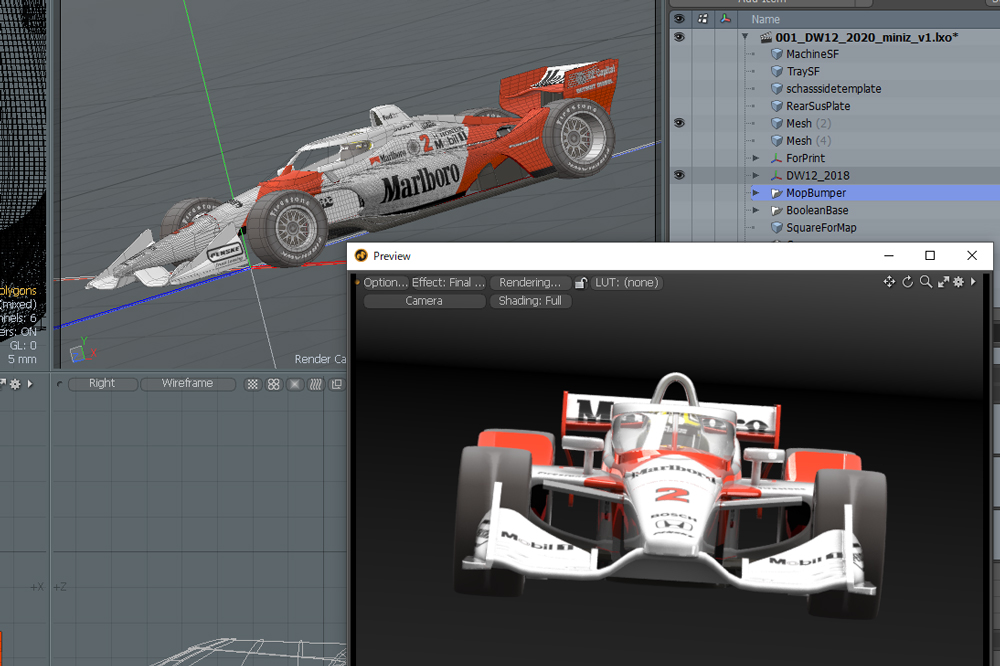Collapse the 001_DW12_2020_miniz_v1.lxo scene tree
Screen dimensions: 1000x666
tap(745, 37)
